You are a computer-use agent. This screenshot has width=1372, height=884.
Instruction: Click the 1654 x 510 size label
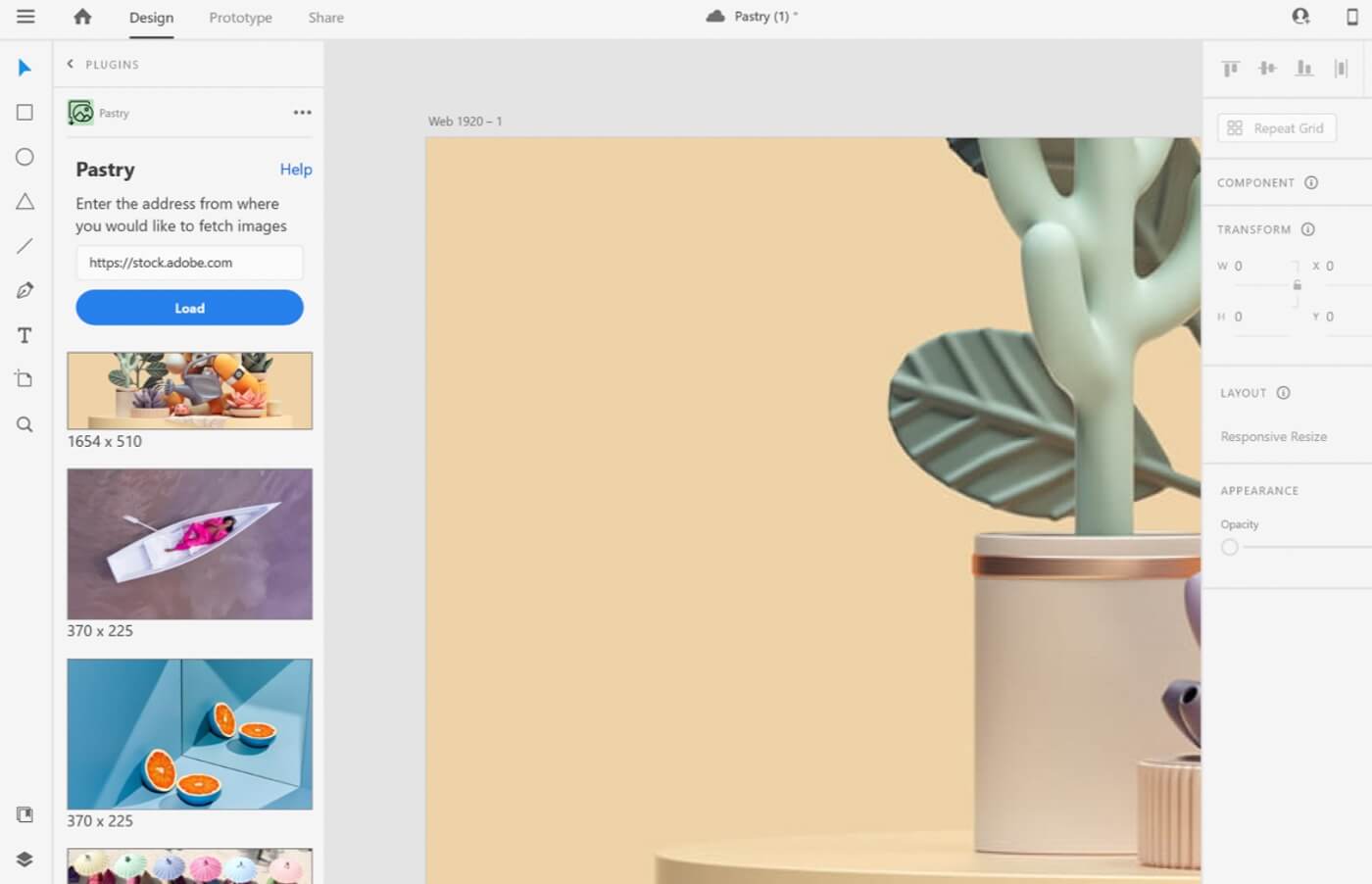[x=105, y=441]
